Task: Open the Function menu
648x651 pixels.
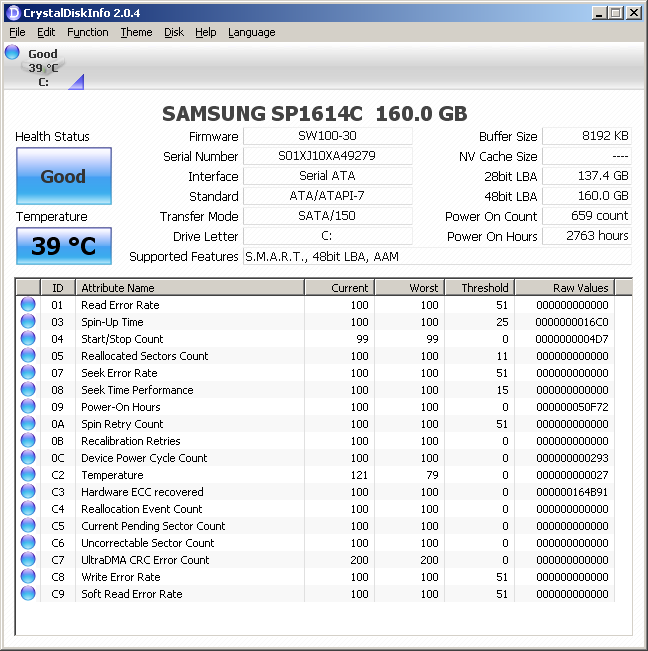Action: click(88, 32)
